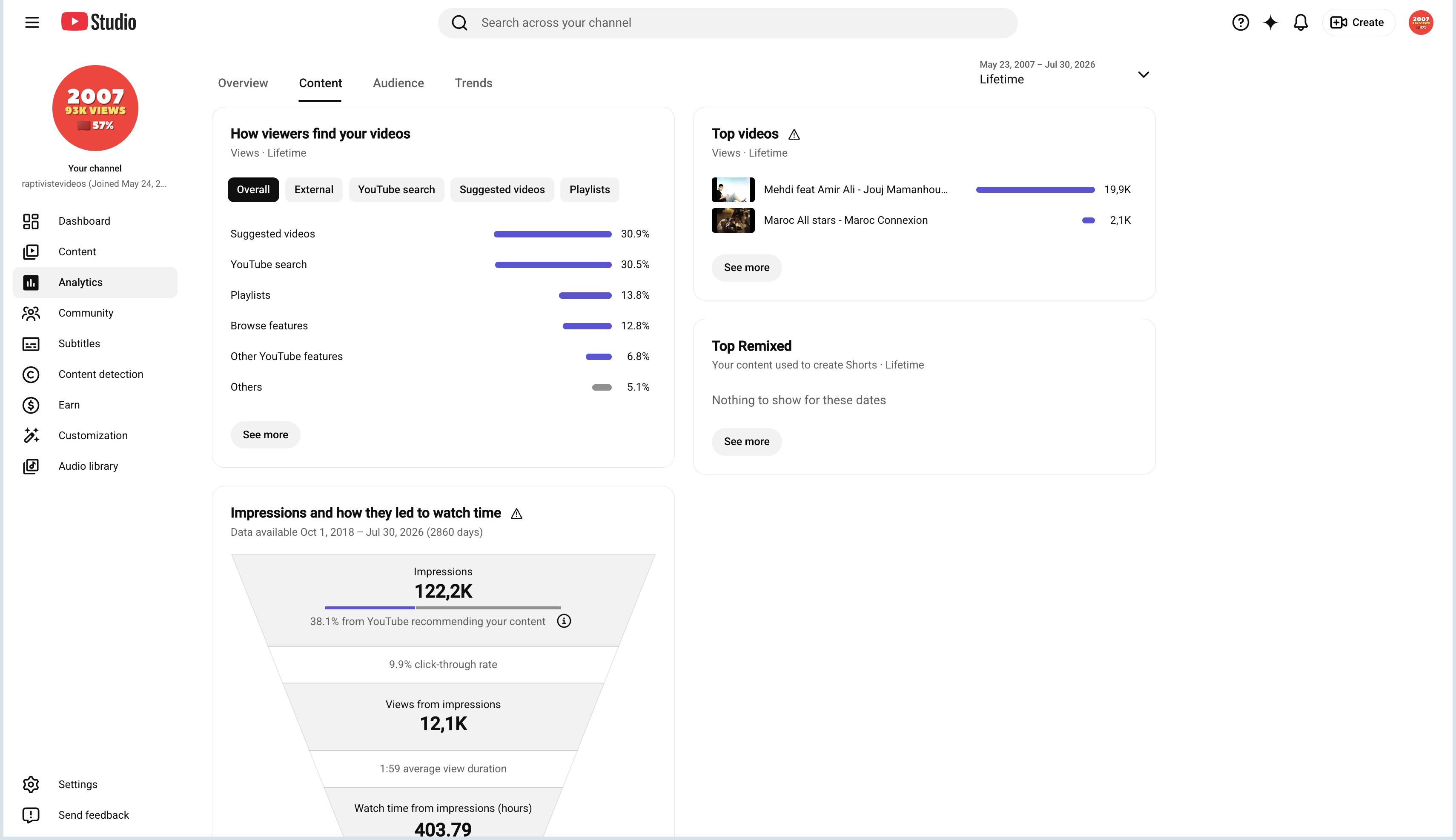This screenshot has height=840, width=1456.
Task: See more in How viewers find videos
Action: 266,434
